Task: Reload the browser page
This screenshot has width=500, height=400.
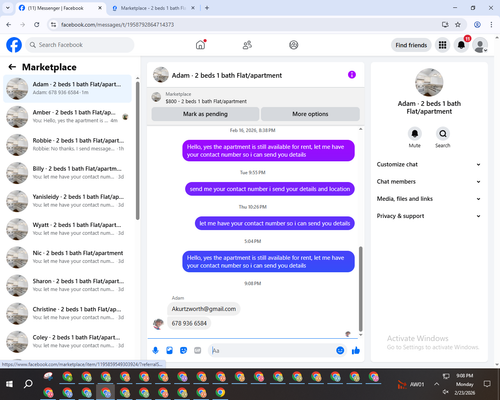Action: 37,24
